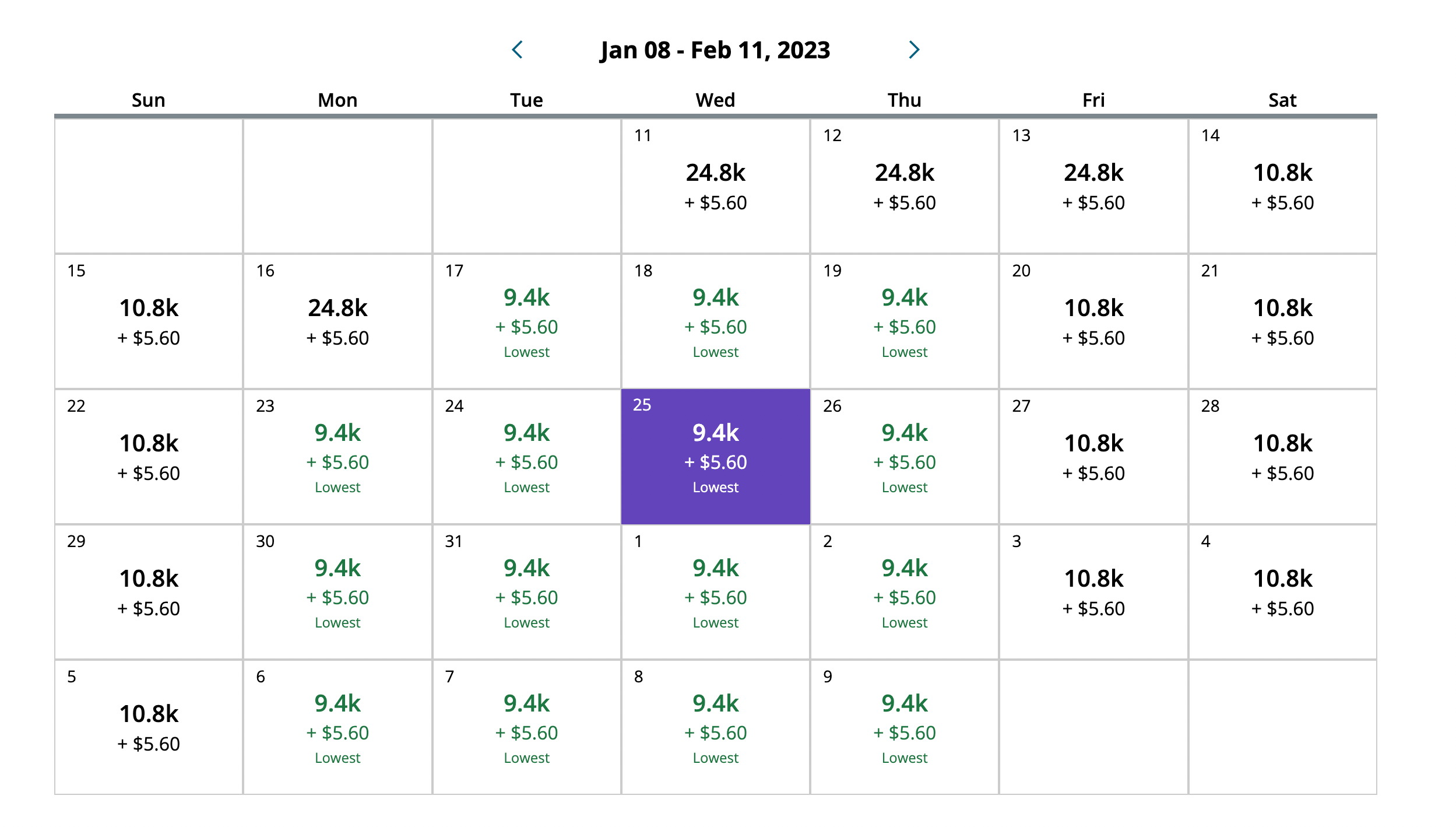
Task: Go to next date range arrow
Action: click(914, 50)
